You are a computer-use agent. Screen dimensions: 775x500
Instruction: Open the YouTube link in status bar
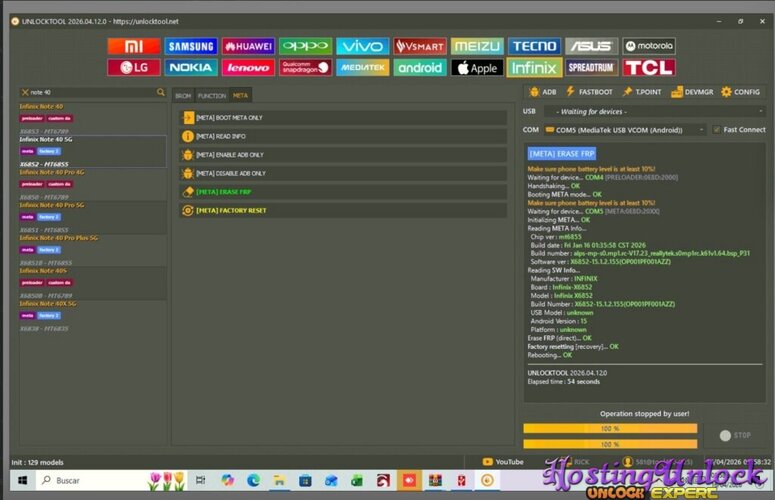coord(503,462)
